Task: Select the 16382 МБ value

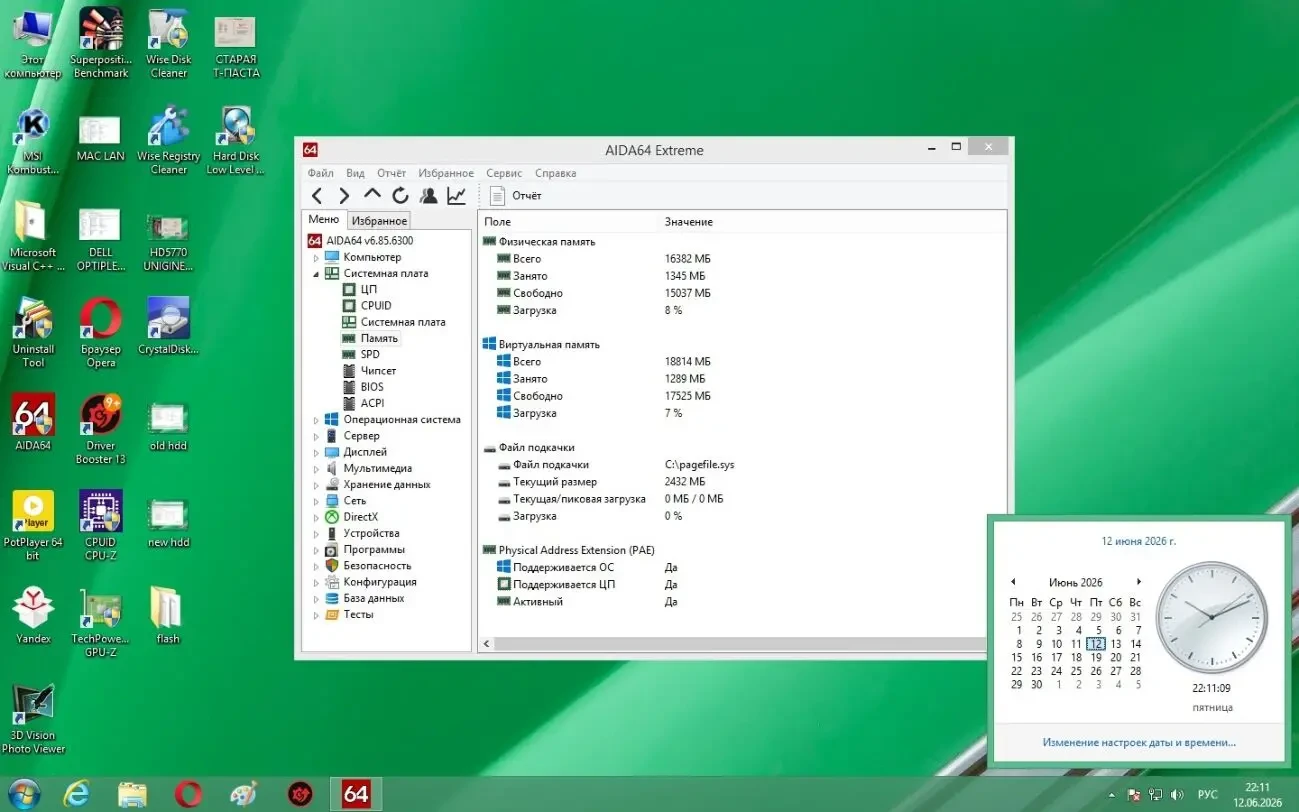Action: (687, 259)
